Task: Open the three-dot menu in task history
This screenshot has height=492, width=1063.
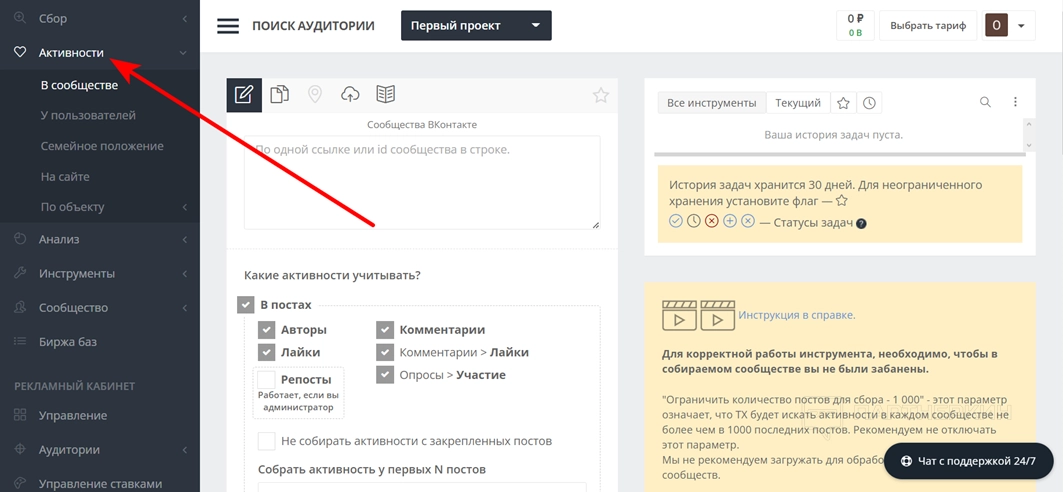Action: pos(1015,102)
